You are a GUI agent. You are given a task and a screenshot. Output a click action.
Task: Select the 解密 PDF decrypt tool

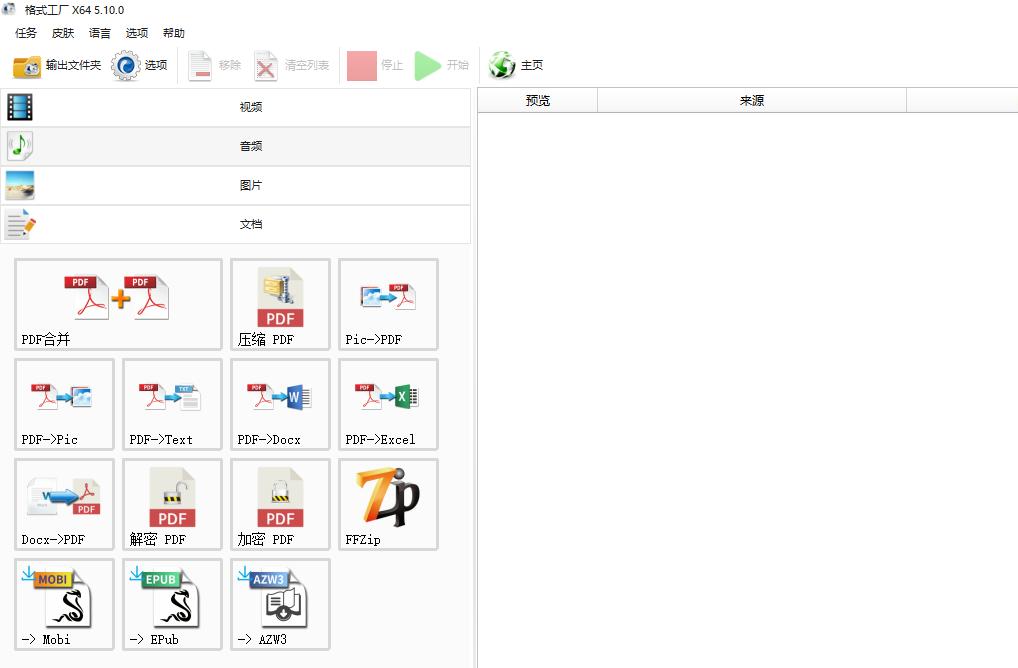click(172, 504)
